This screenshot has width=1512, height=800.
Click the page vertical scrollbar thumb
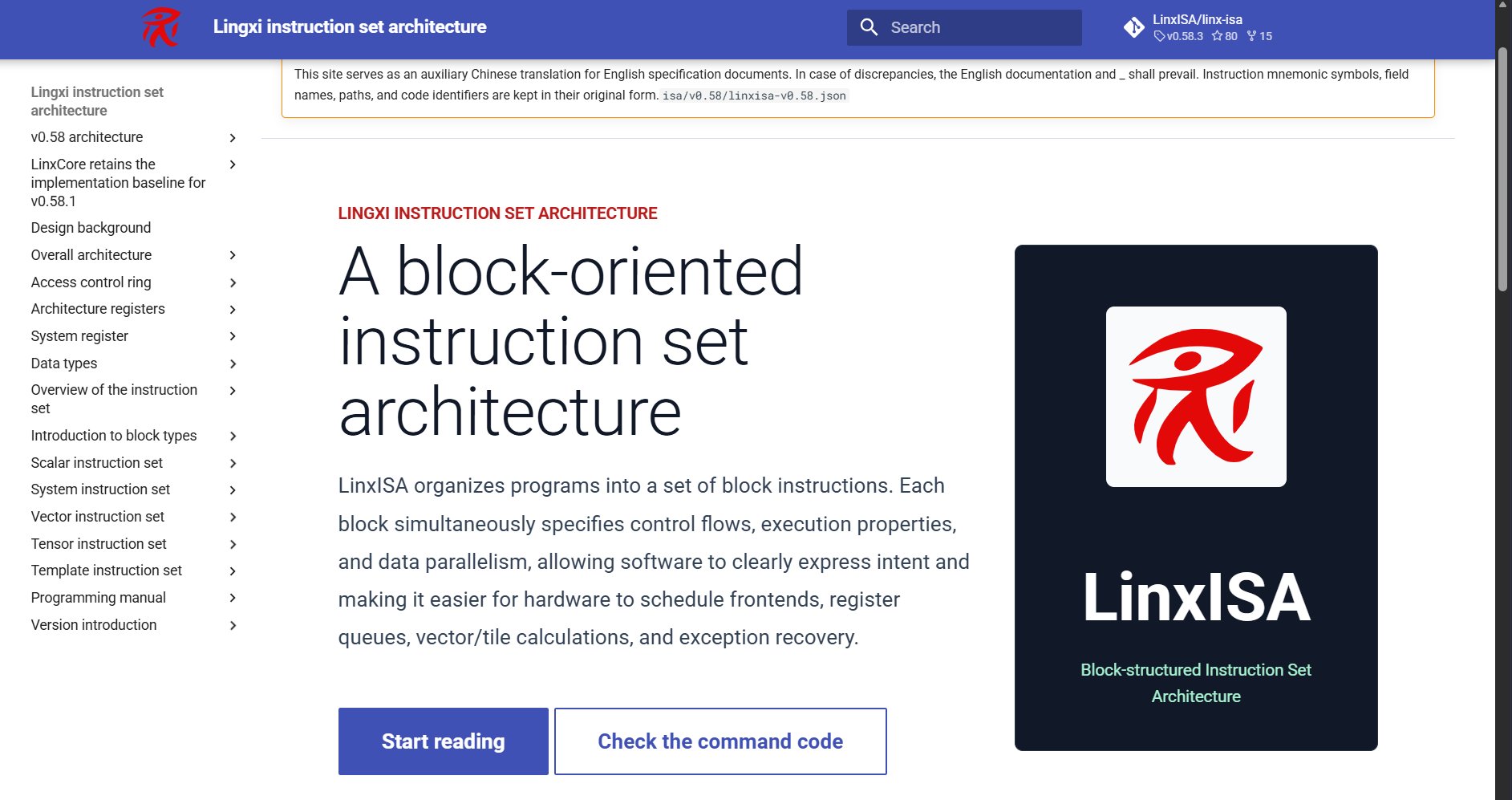[1503, 169]
